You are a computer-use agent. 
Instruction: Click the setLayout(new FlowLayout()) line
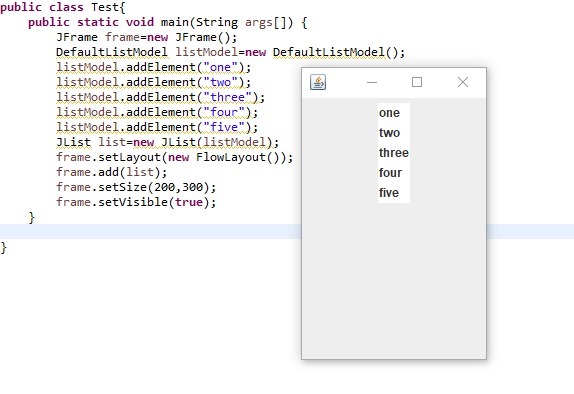point(175,157)
